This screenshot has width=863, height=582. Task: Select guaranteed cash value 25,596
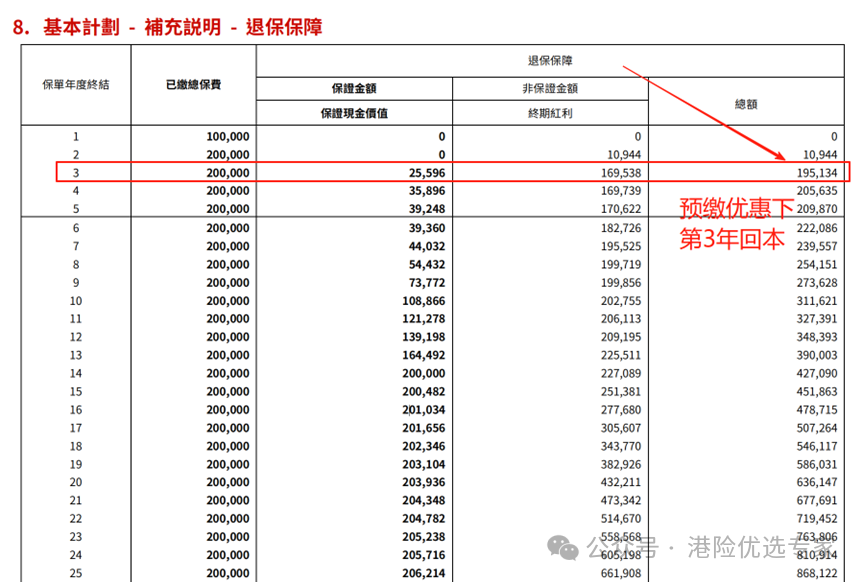point(427,173)
